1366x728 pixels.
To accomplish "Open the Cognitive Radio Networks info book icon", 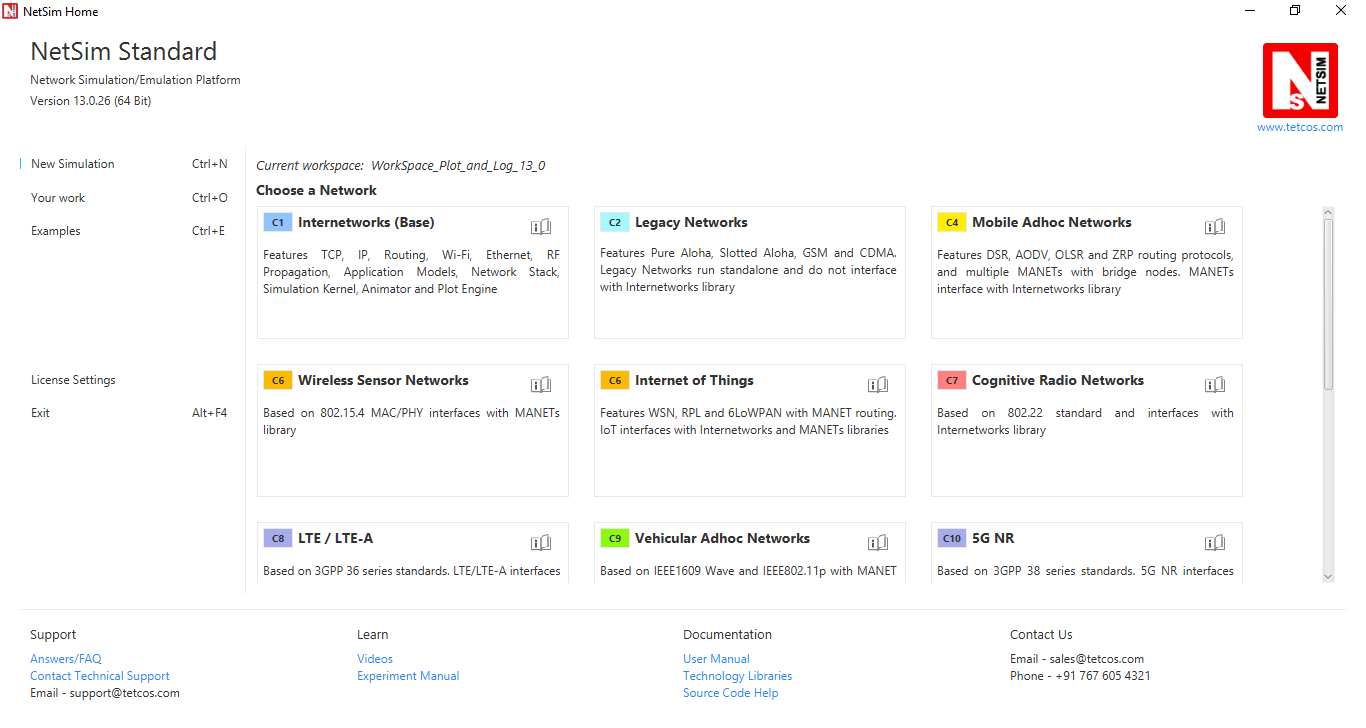I will [1215, 385].
